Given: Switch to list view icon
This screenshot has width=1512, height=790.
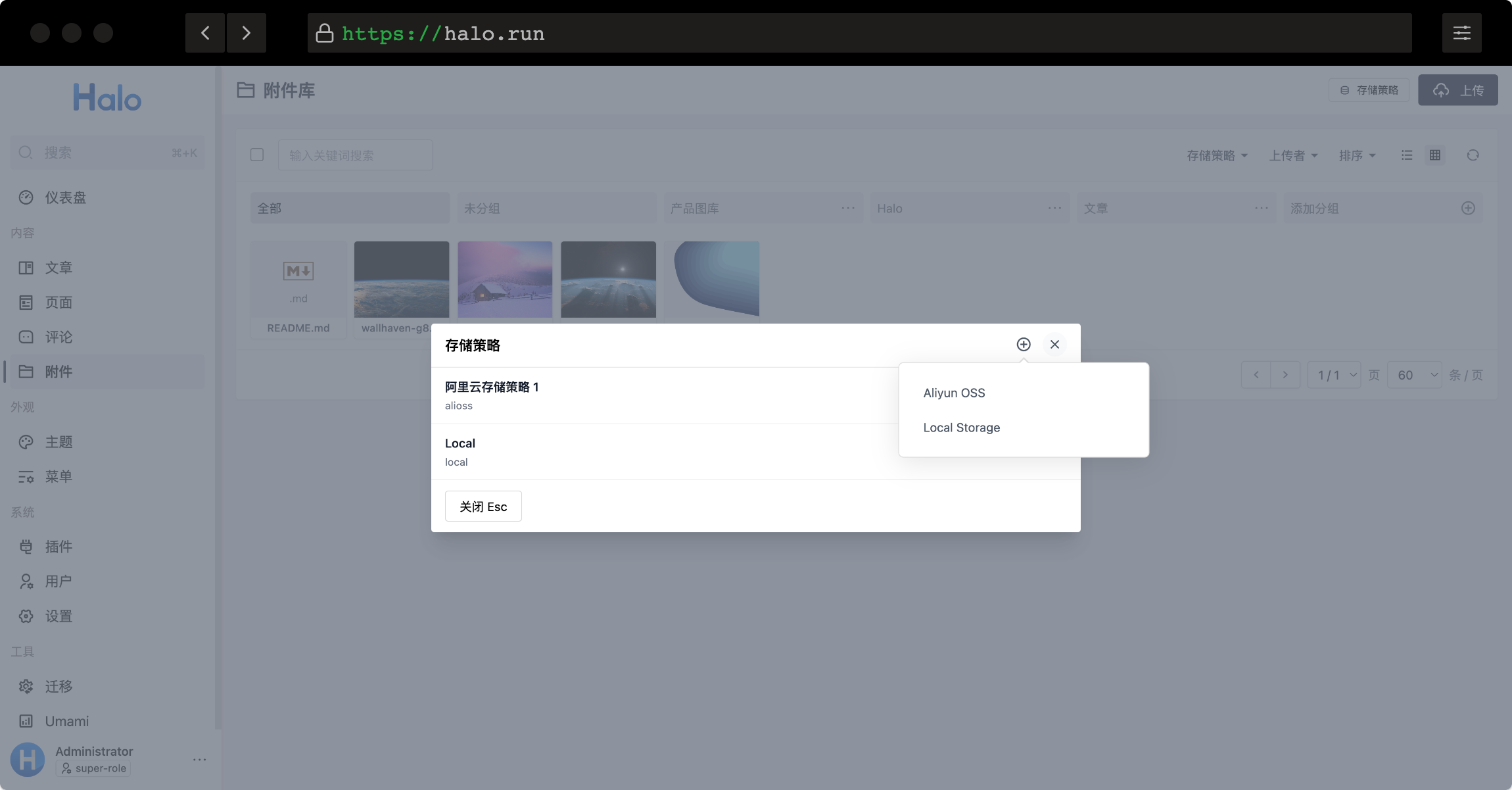Looking at the screenshot, I should [x=1406, y=155].
